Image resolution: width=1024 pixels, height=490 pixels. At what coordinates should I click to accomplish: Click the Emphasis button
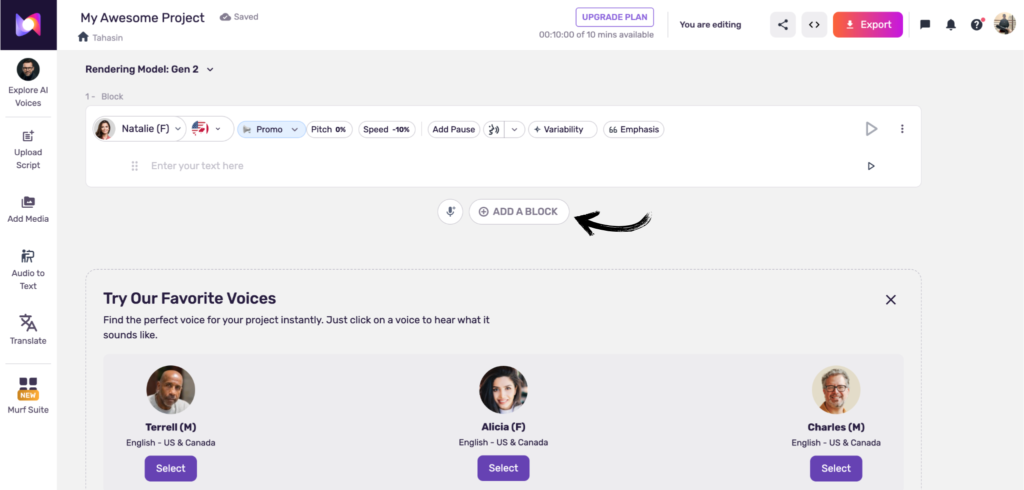click(x=633, y=129)
